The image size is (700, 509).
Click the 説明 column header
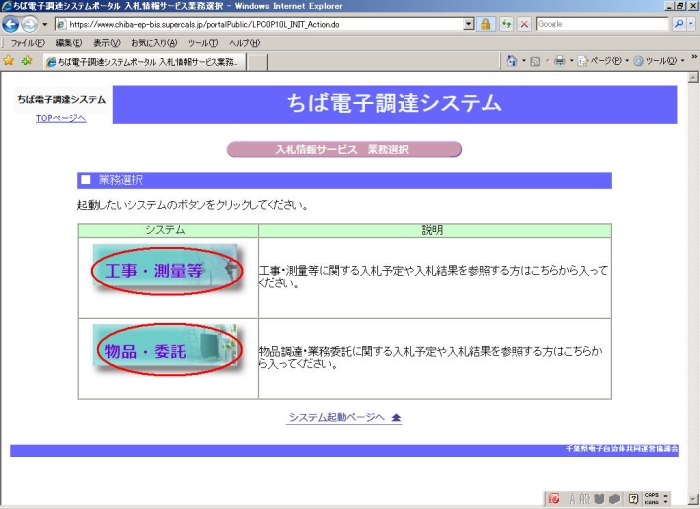click(434, 230)
